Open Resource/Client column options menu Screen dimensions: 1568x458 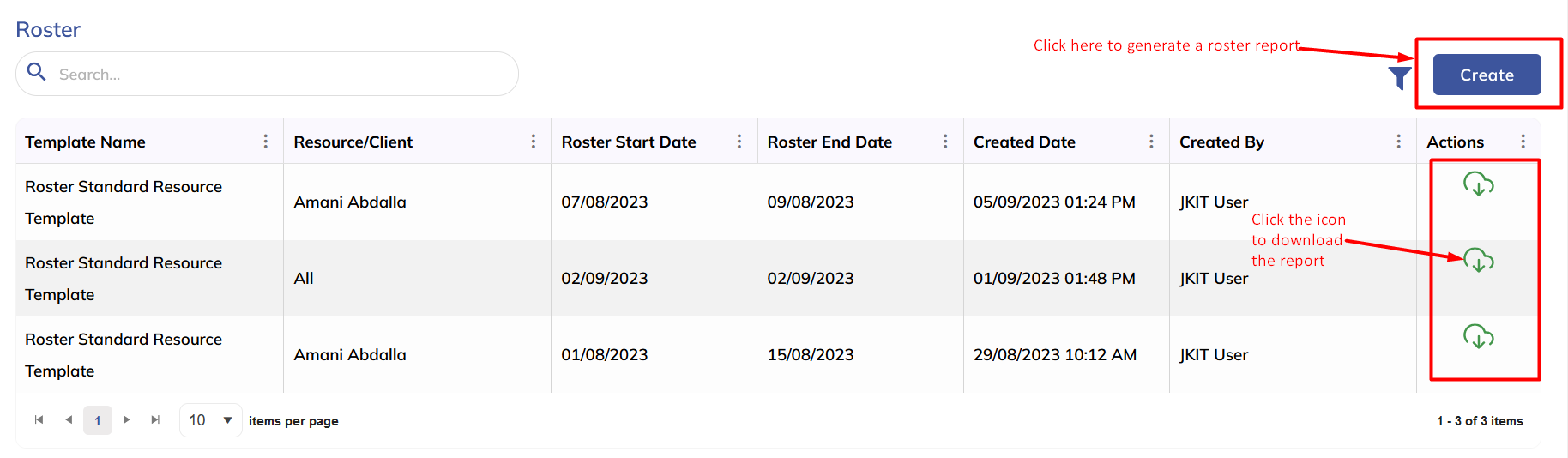pos(534,142)
